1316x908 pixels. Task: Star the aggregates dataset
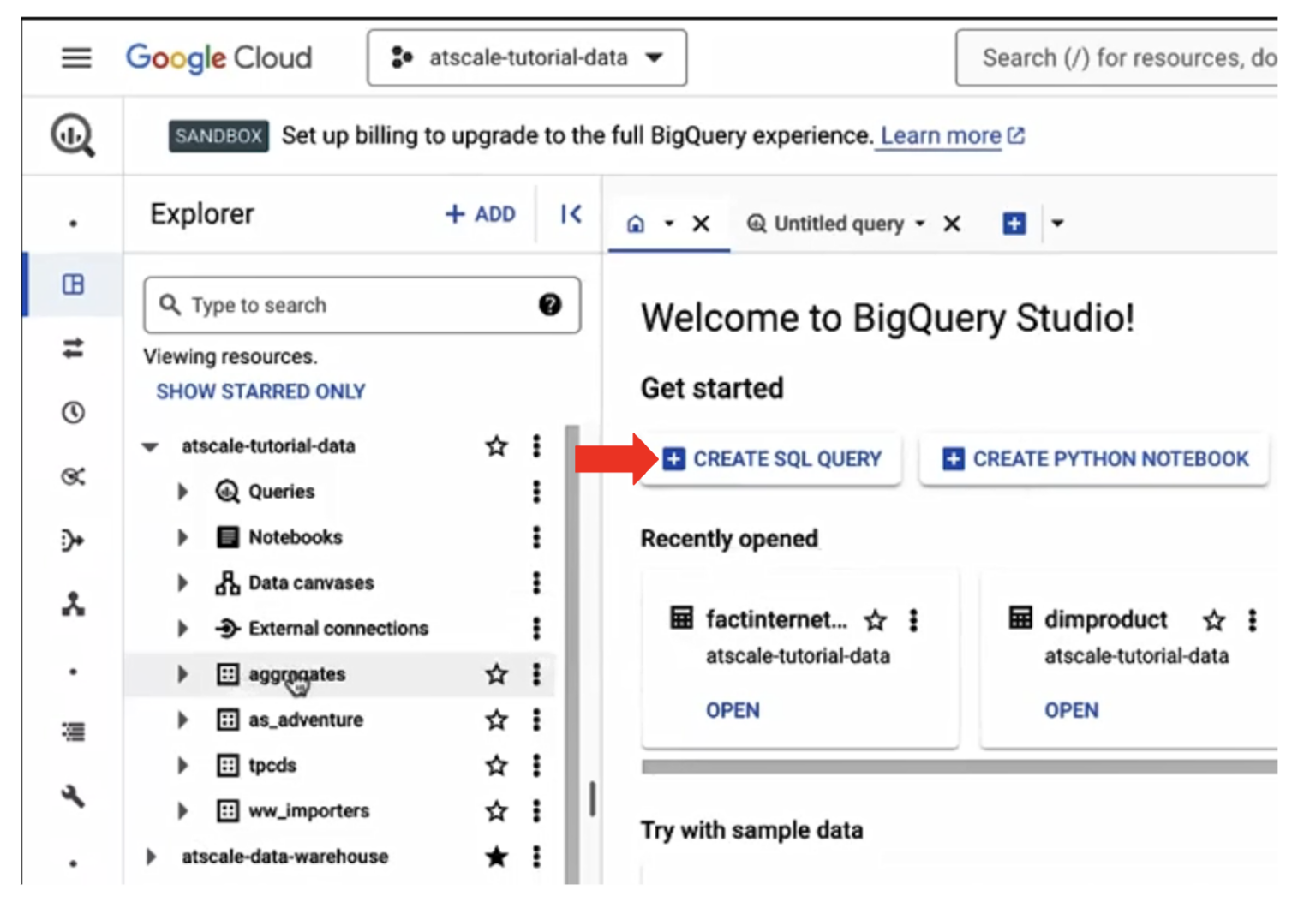click(495, 674)
